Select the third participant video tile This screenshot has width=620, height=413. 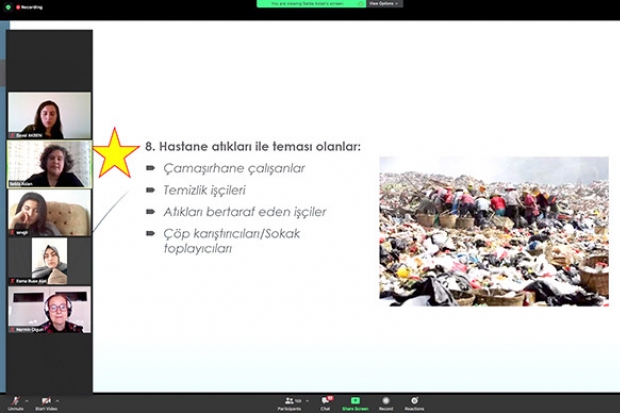[x=49, y=212]
